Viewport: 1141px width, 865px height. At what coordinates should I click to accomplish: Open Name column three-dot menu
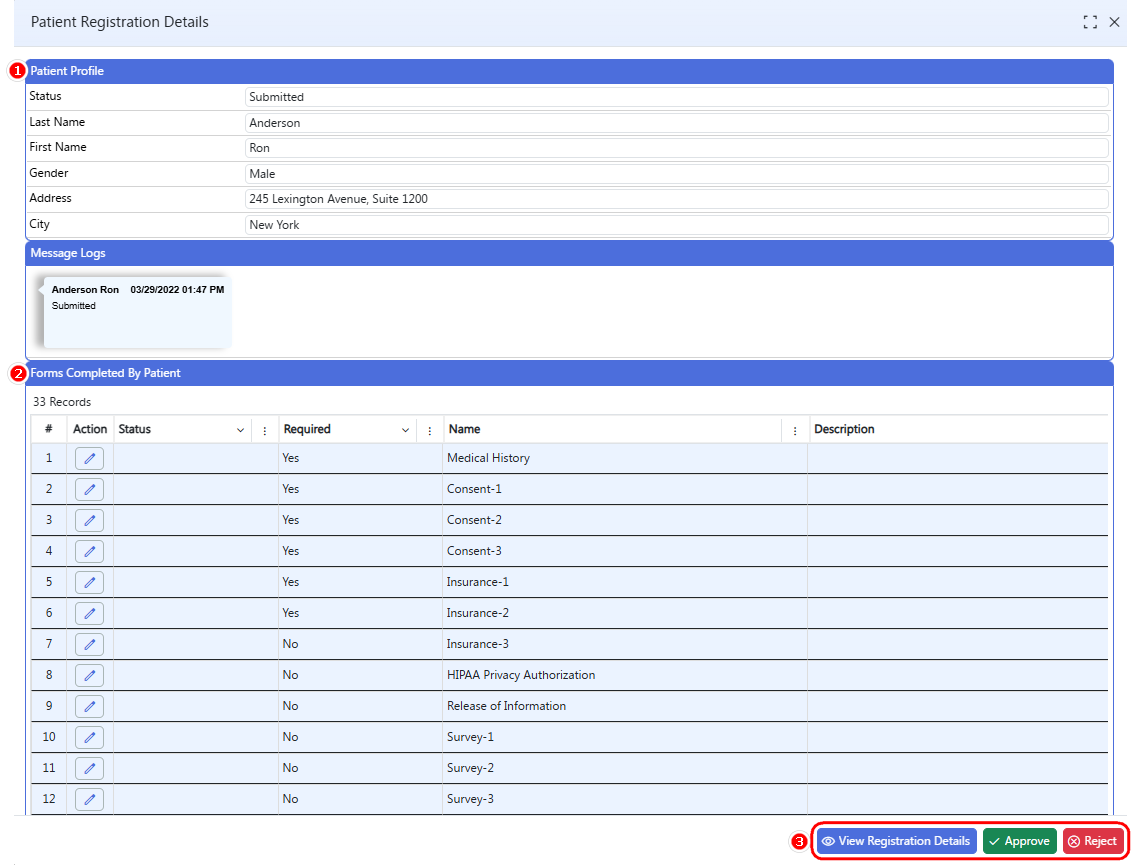[x=795, y=431]
